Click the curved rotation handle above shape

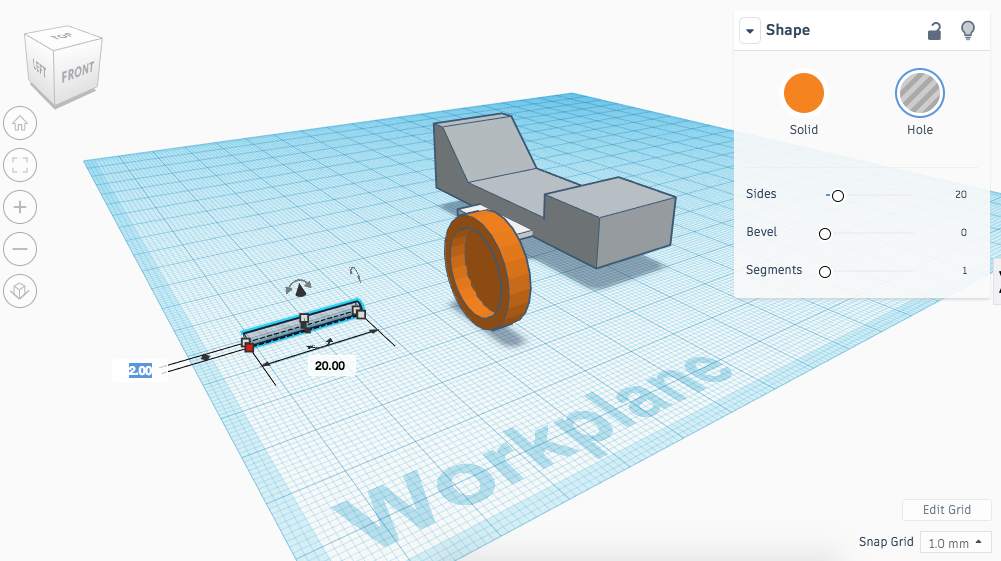(x=298, y=283)
